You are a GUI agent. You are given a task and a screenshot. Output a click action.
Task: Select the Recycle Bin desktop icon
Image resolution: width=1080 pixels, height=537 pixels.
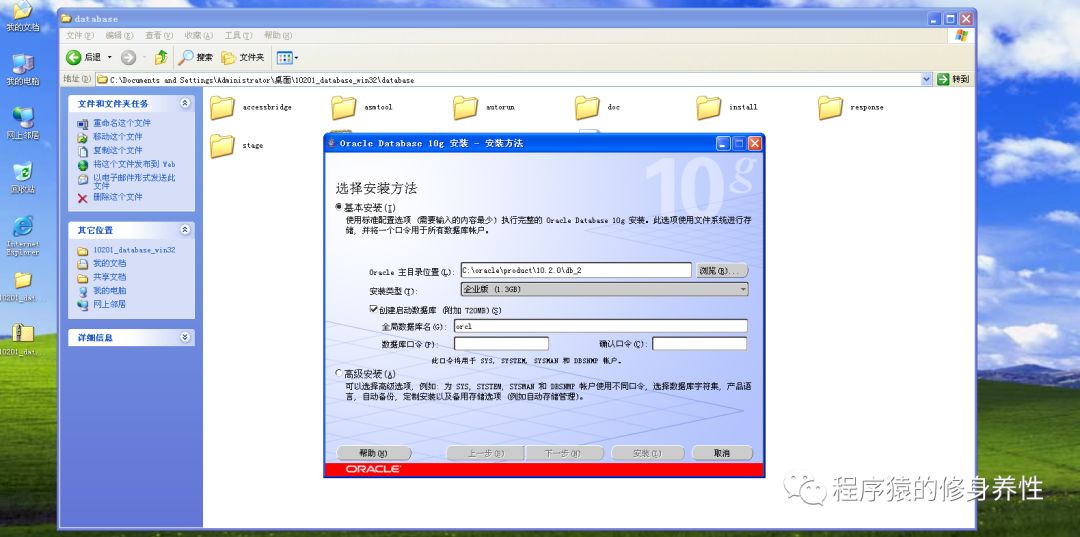(x=23, y=177)
